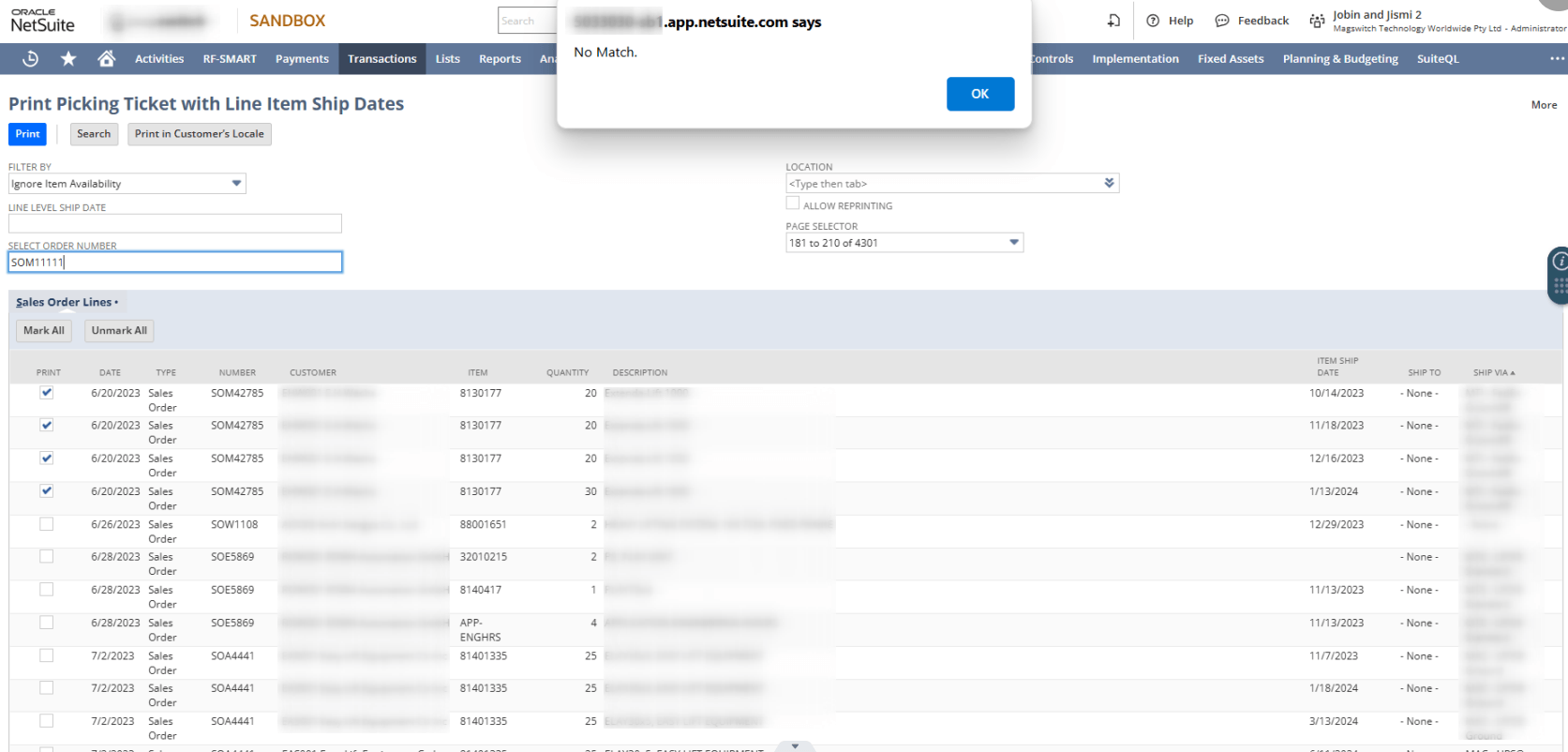Open the Recent Records clock icon

[x=30, y=59]
